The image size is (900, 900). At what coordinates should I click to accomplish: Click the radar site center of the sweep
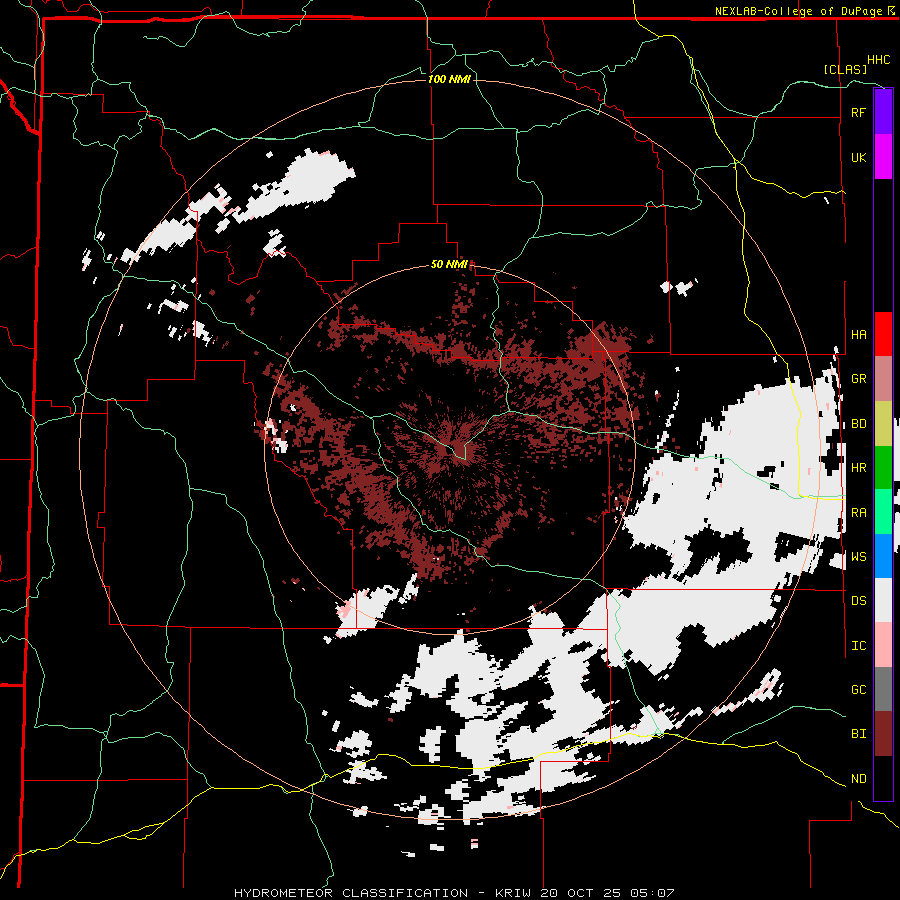(x=451, y=451)
